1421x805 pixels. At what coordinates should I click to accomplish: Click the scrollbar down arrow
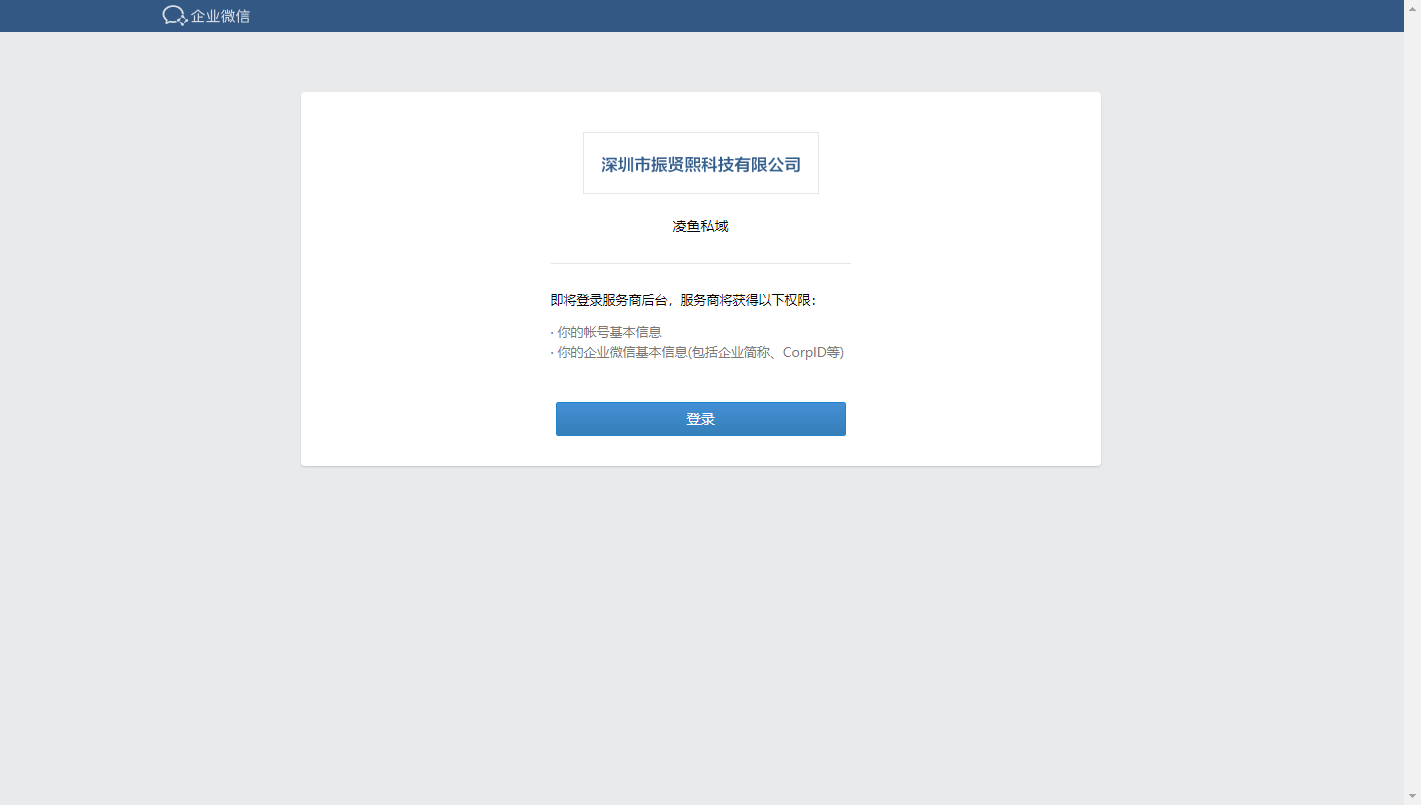tap(1412, 796)
